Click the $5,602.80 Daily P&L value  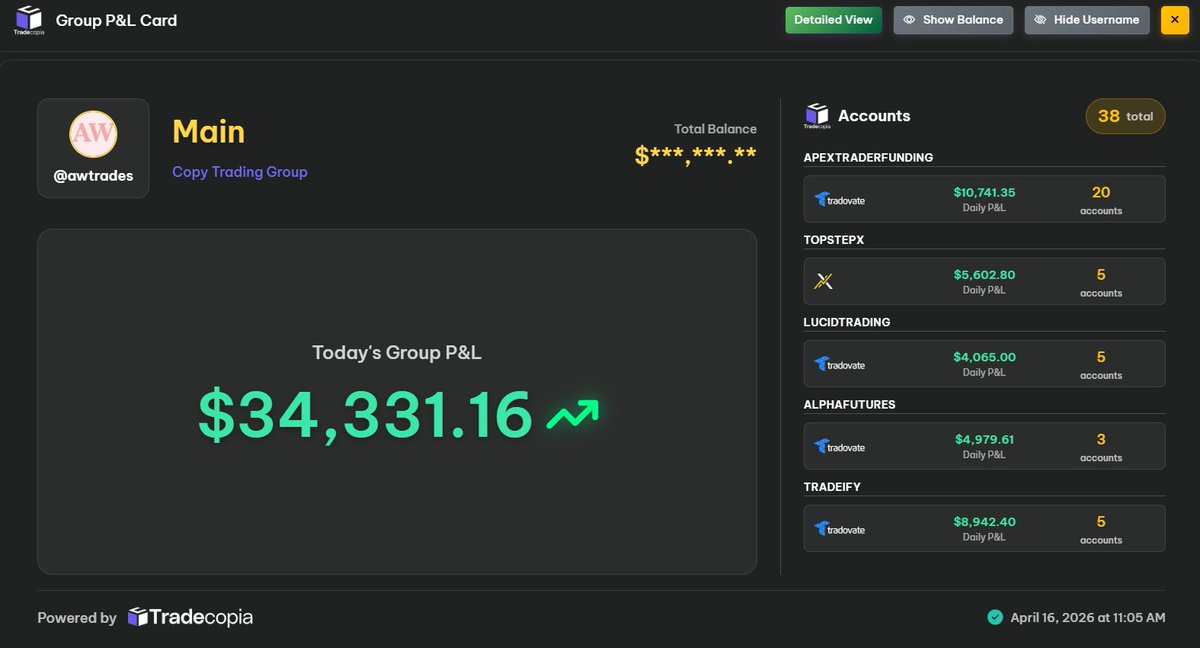pos(984,275)
